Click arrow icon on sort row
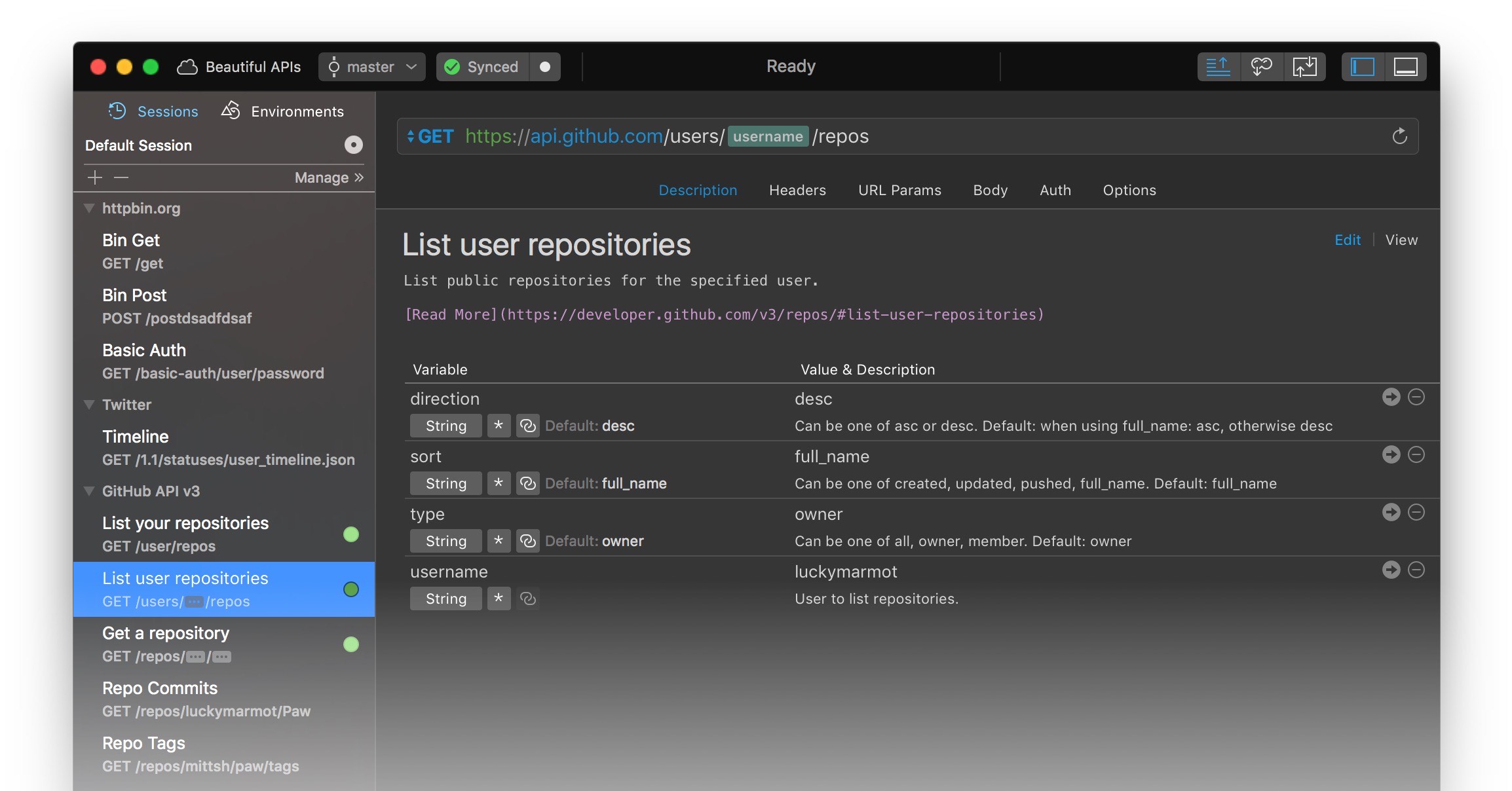Viewport: 1512px width, 791px height. click(1391, 454)
